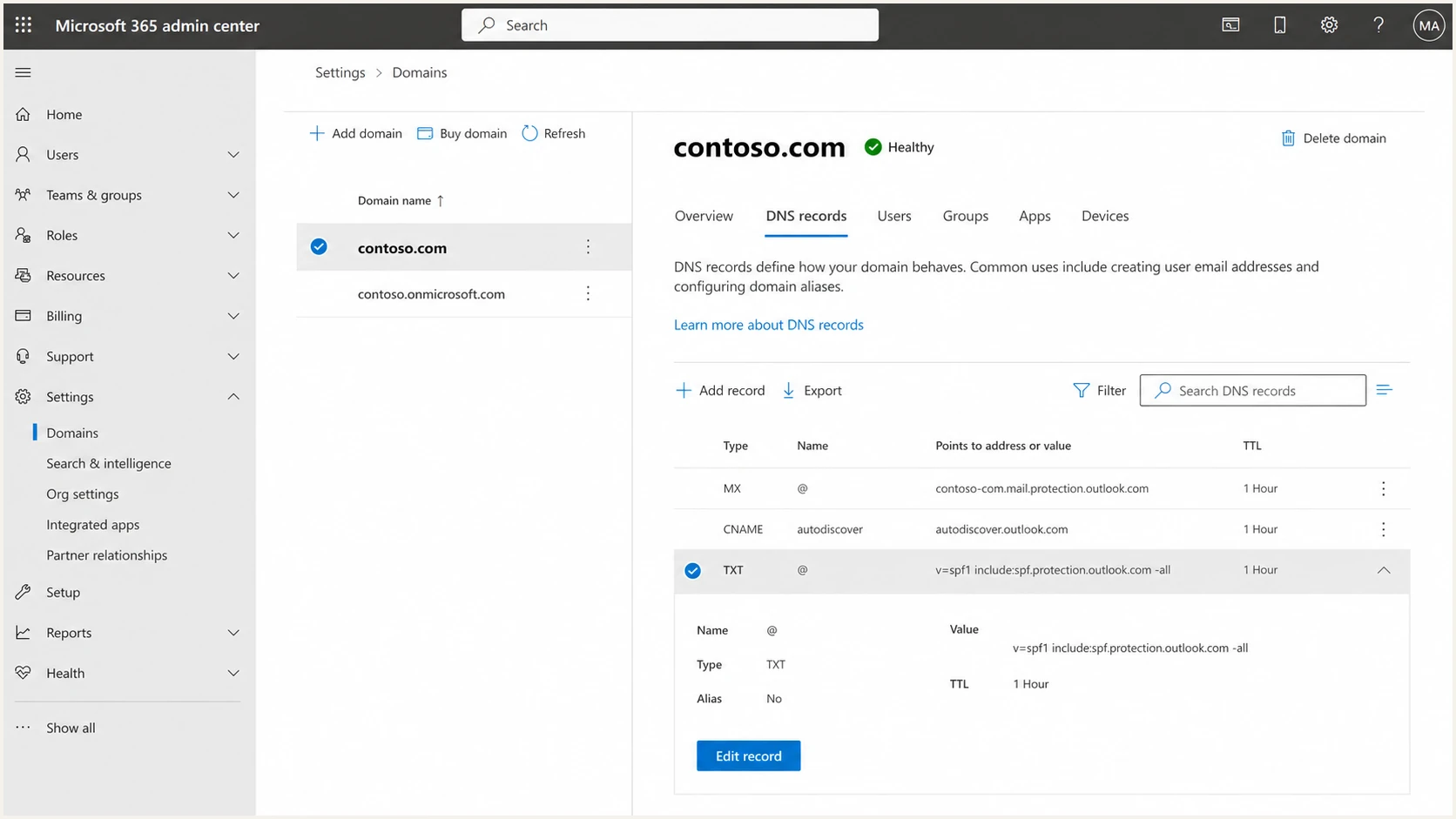Open the Cloud Shell icon in header
Image resolution: width=1456 pixels, height=819 pixels.
click(x=1230, y=25)
